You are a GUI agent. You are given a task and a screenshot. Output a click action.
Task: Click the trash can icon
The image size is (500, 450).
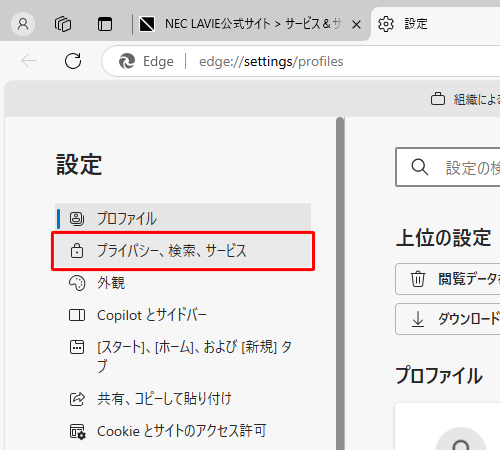click(418, 279)
